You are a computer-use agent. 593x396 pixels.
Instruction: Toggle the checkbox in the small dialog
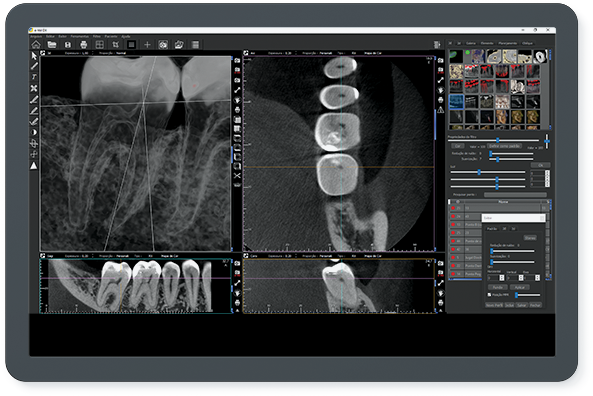coord(489,295)
